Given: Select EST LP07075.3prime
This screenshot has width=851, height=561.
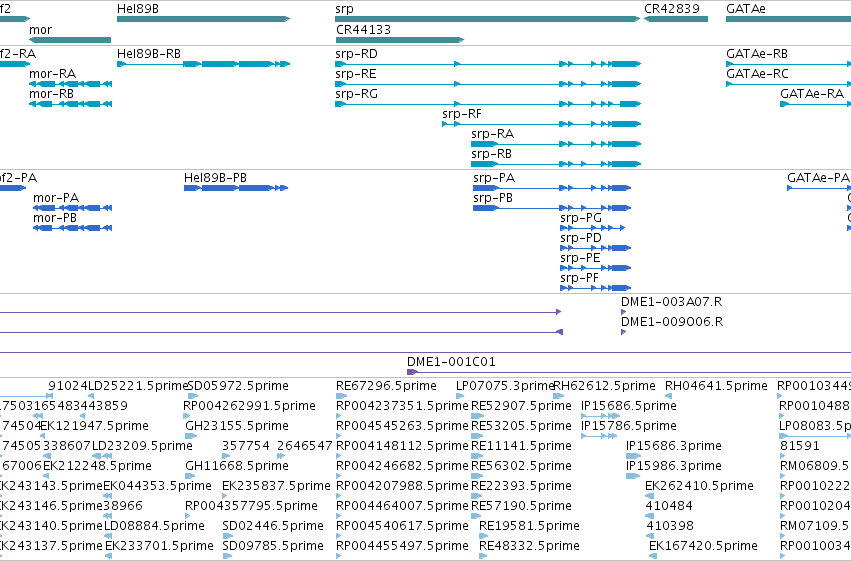Looking at the screenshot, I should pos(462,396).
